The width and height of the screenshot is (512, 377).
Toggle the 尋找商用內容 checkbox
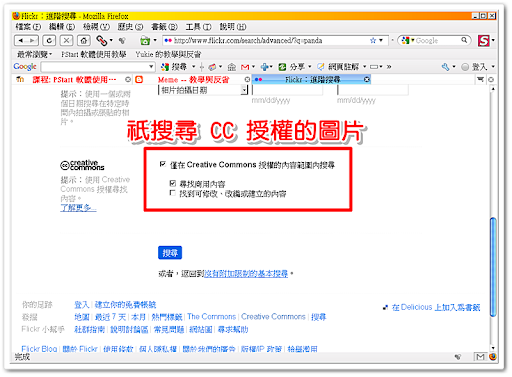click(x=173, y=183)
